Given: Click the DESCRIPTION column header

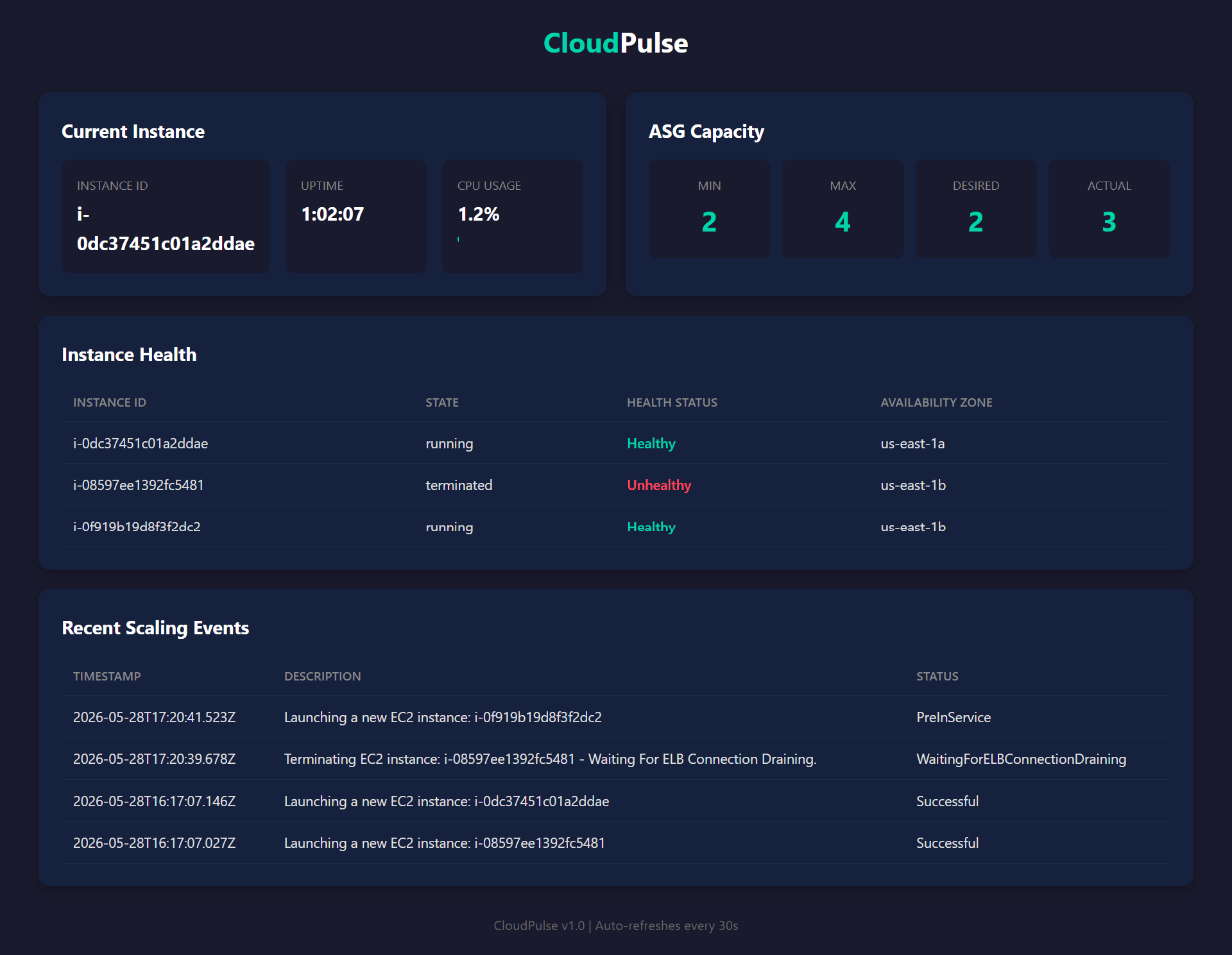Looking at the screenshot, I should click(322, 677).
